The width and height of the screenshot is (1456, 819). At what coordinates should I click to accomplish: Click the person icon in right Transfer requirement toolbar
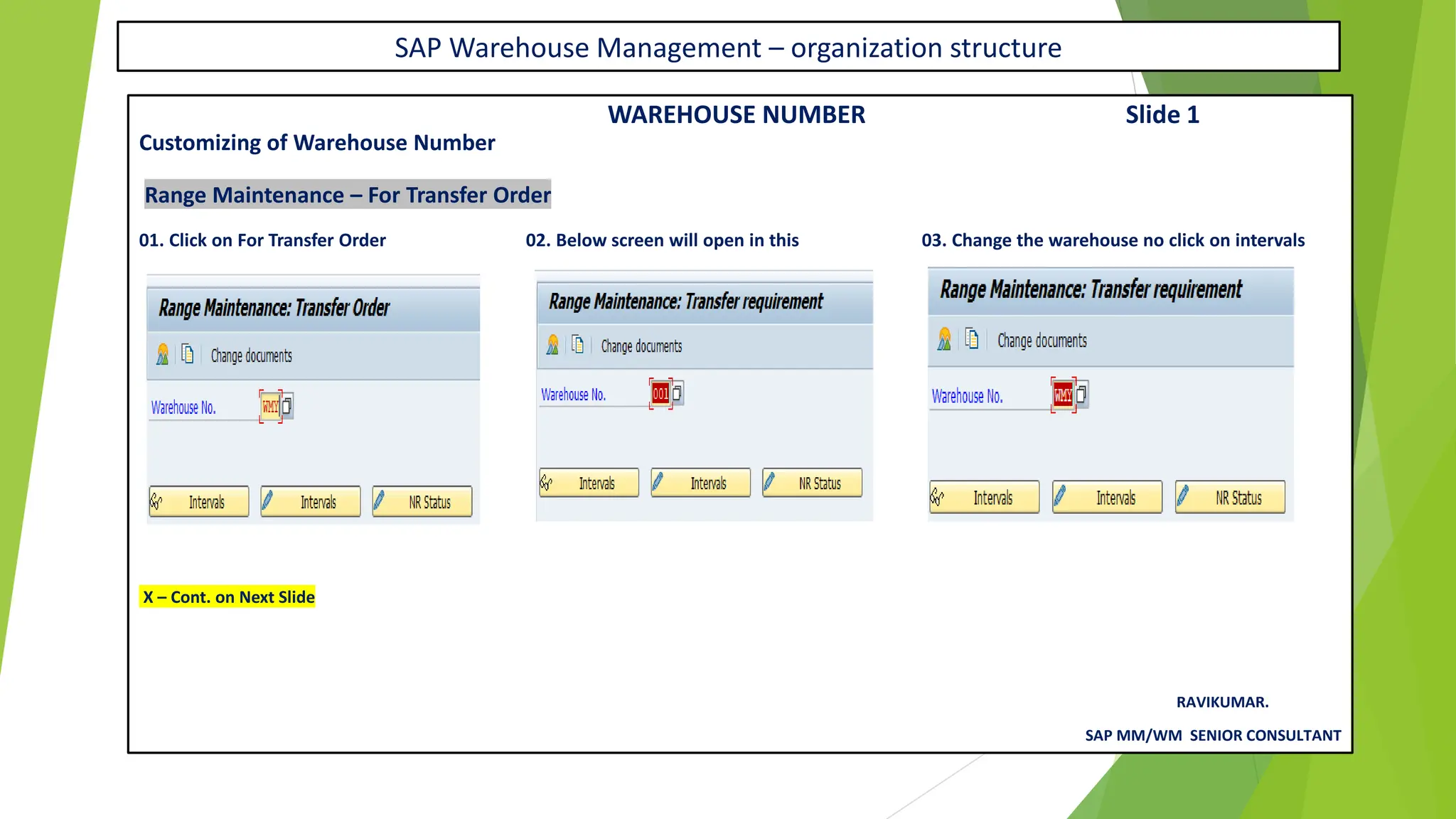(x=944, y=339)
